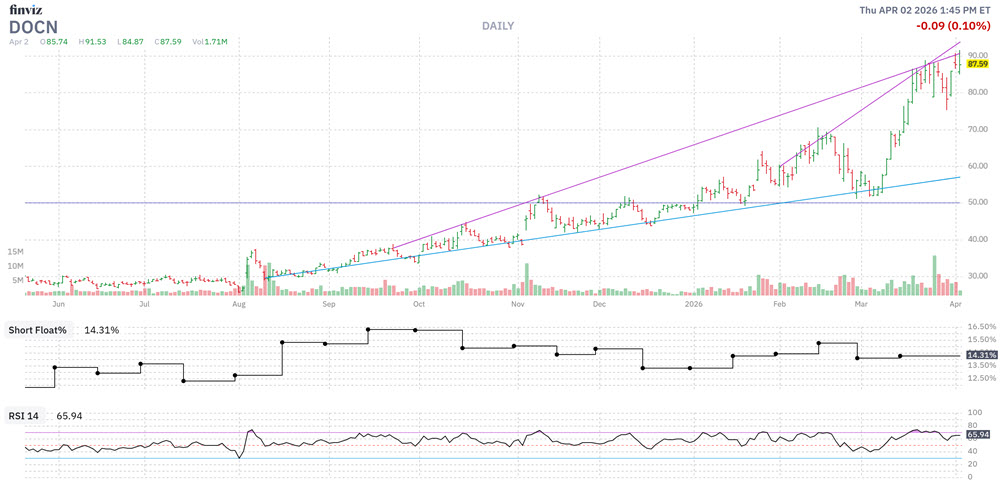Click the Short Float% indicator label
Screen dimensions: 1000x488
39,329
